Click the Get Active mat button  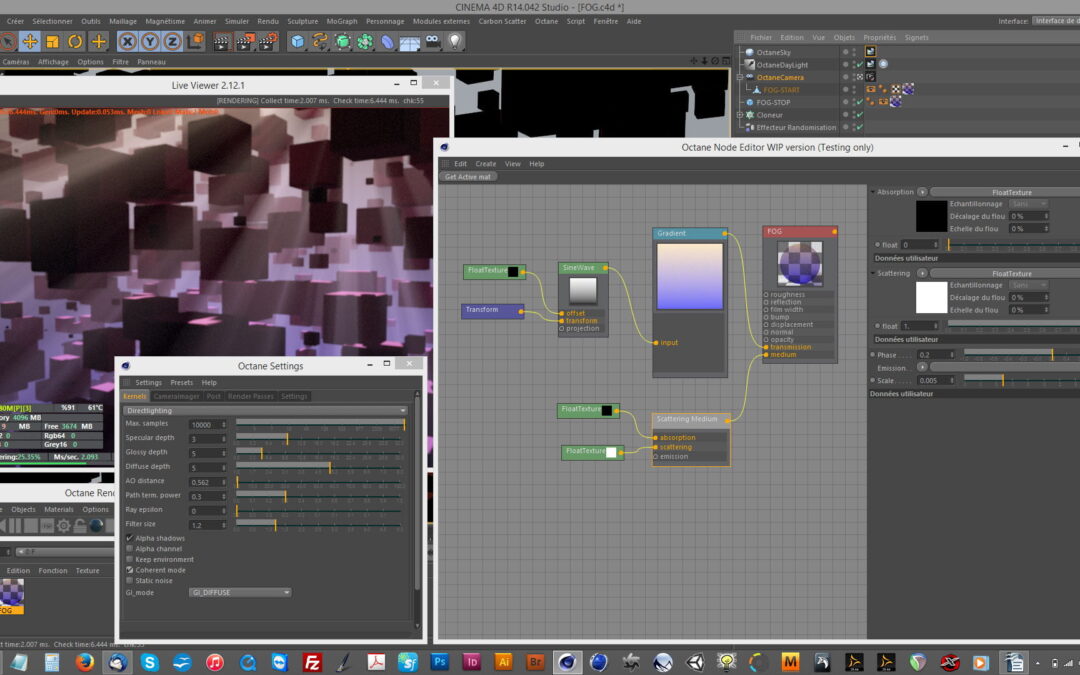coord(468,177)
